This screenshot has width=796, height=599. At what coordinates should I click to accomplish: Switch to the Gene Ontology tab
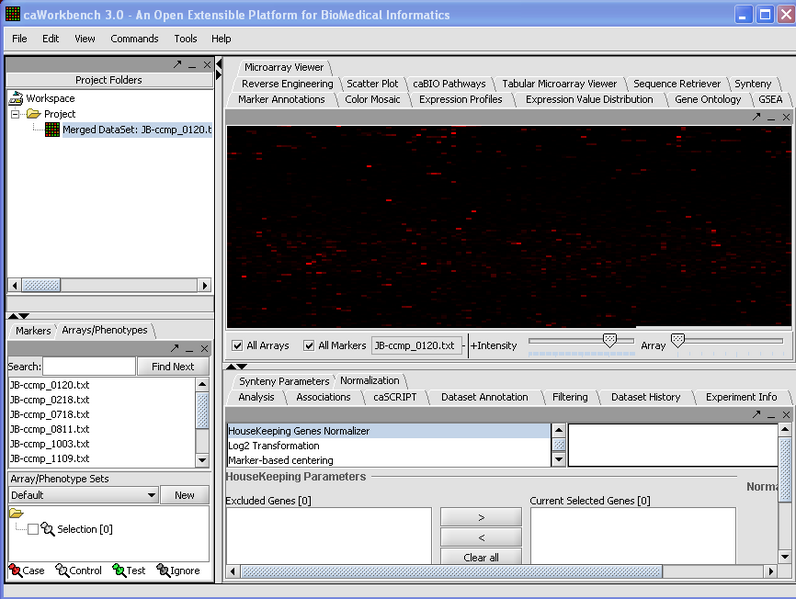click(x=707, y=99)
